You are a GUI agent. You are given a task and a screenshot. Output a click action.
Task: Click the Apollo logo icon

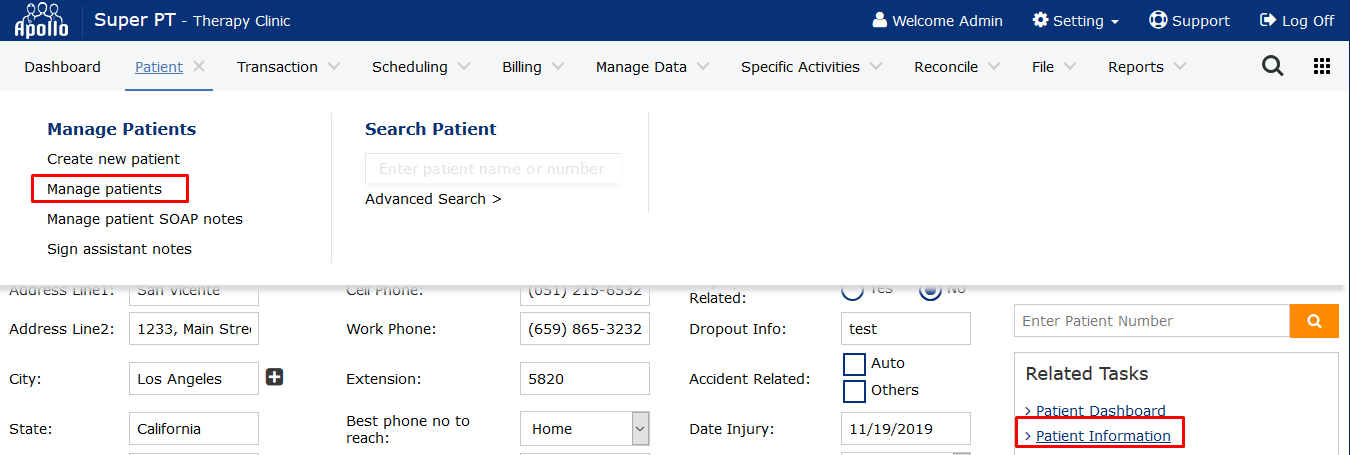pyautogui.click(x=41, y=20)
